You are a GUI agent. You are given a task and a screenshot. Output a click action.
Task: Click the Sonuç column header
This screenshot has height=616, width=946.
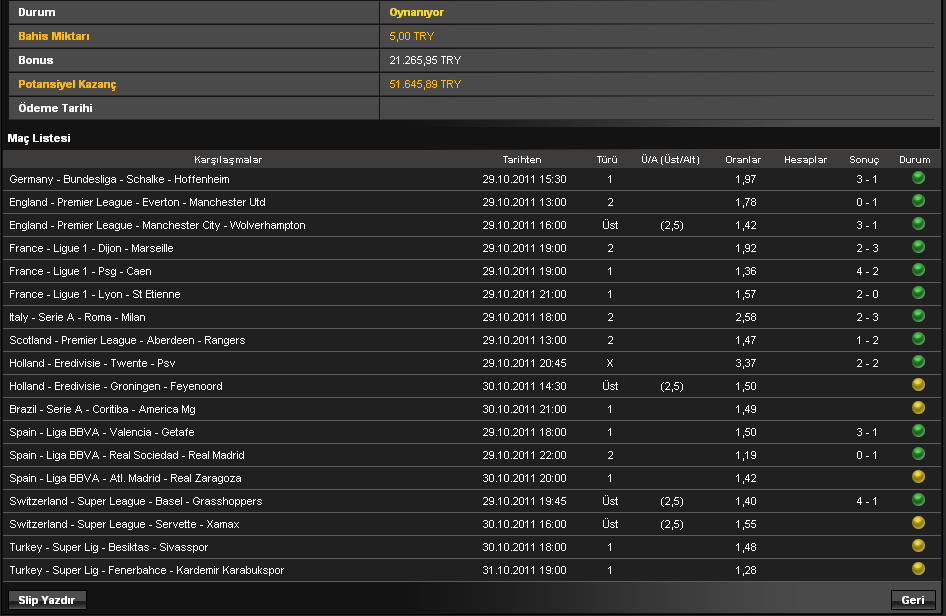pos(864,159)
